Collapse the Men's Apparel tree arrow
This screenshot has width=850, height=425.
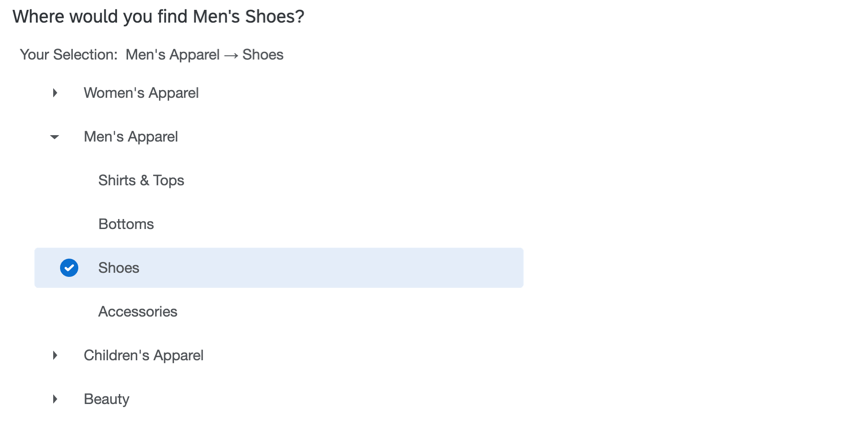(x=55, y=137)
